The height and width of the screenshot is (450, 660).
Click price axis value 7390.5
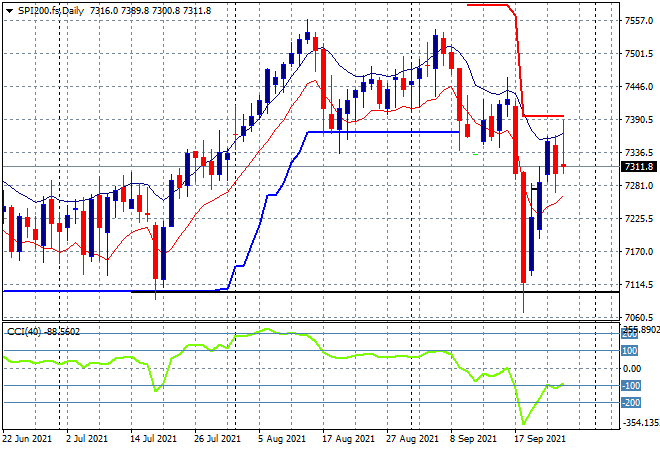[x=639, y=120]
